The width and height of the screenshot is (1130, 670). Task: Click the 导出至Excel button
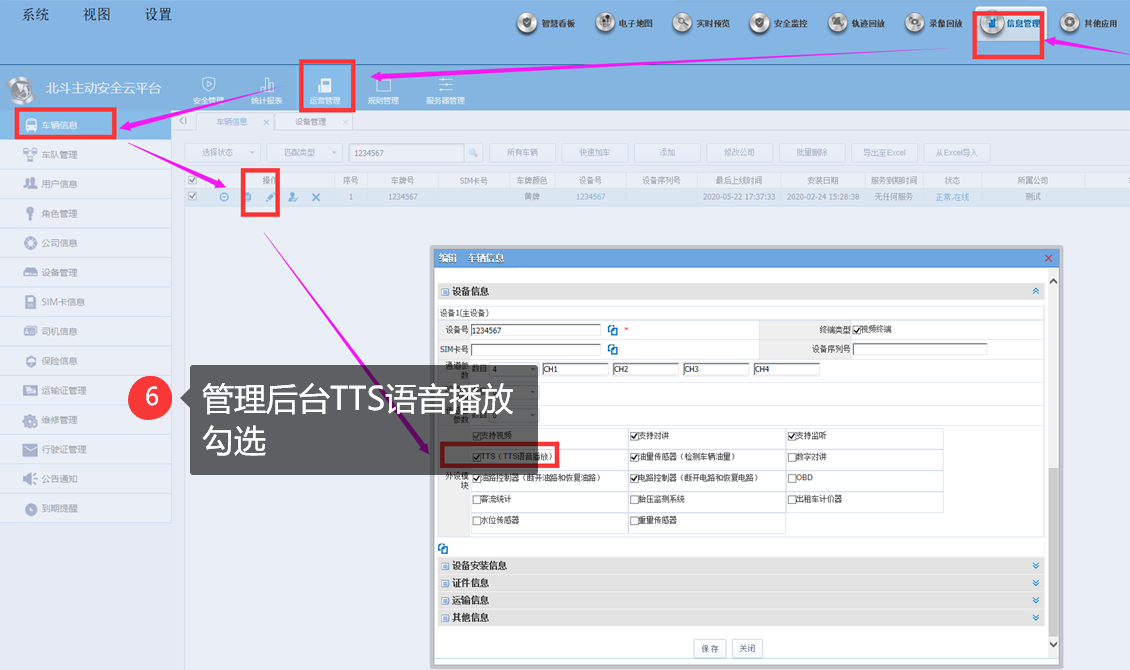pyautogui.click(x=885, y=152)
